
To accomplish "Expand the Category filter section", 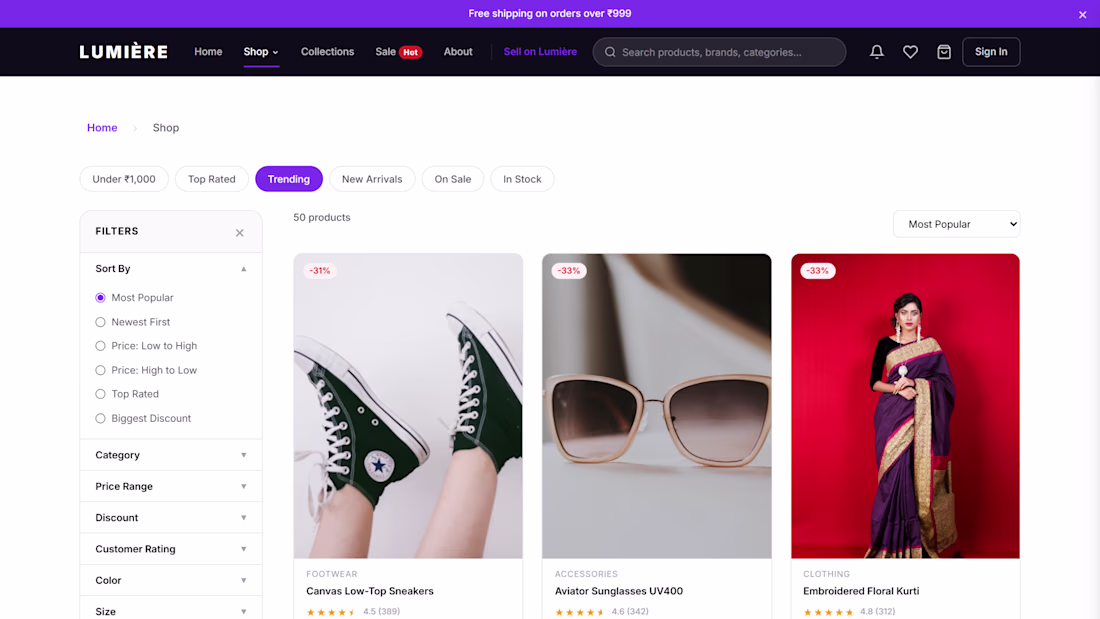I will (x=171, y=455).
